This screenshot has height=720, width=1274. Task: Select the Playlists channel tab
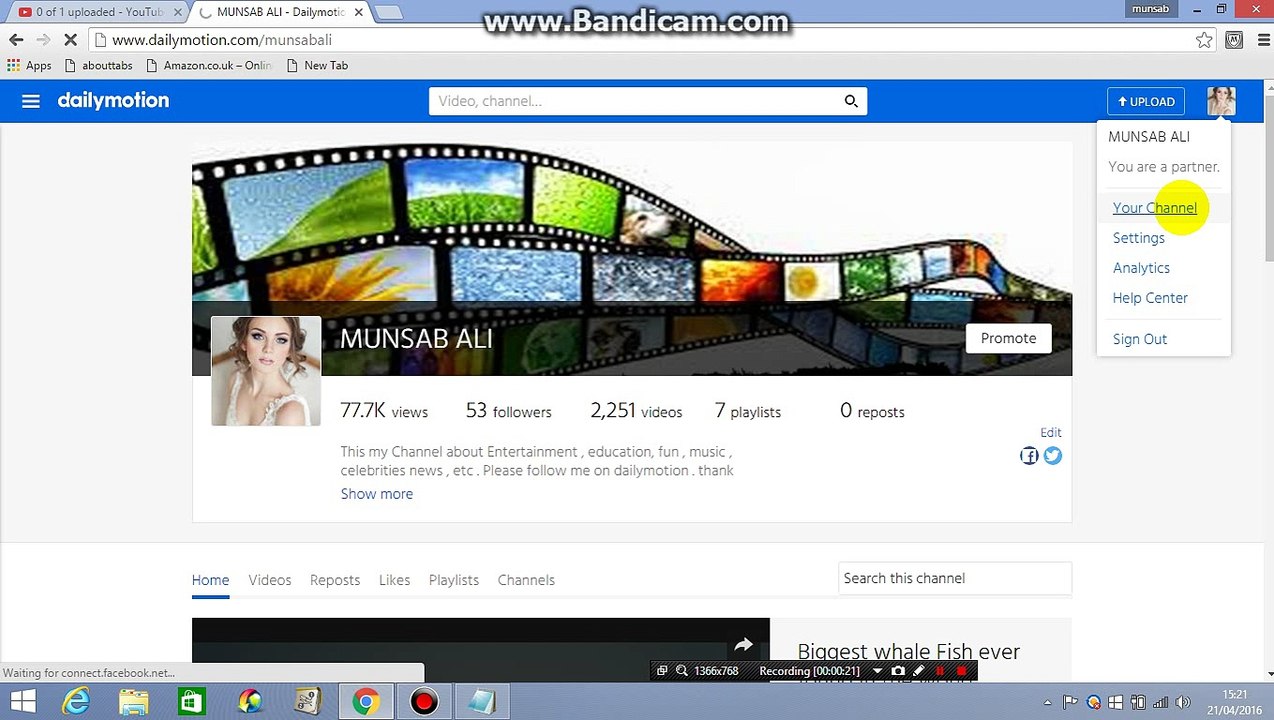pos(454,580)
